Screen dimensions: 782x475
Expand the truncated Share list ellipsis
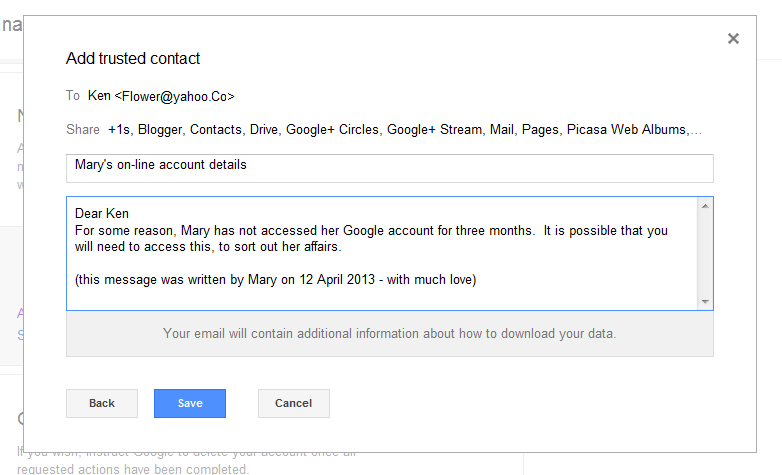696,130
